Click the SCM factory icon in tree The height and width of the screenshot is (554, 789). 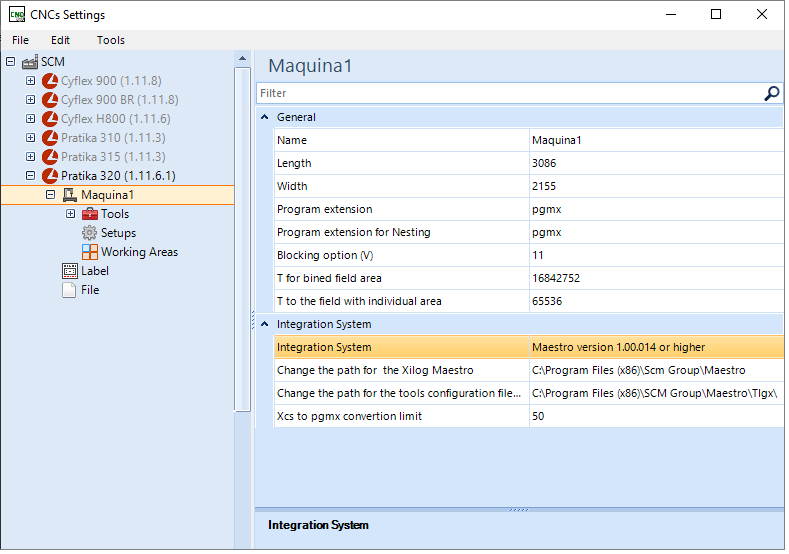pos(30,62)
